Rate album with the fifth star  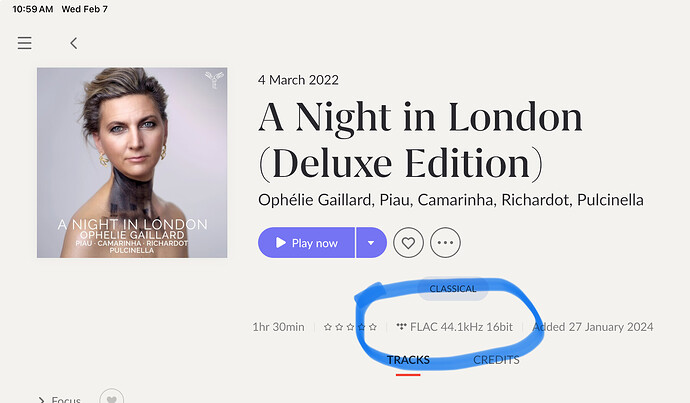[373, 327]
